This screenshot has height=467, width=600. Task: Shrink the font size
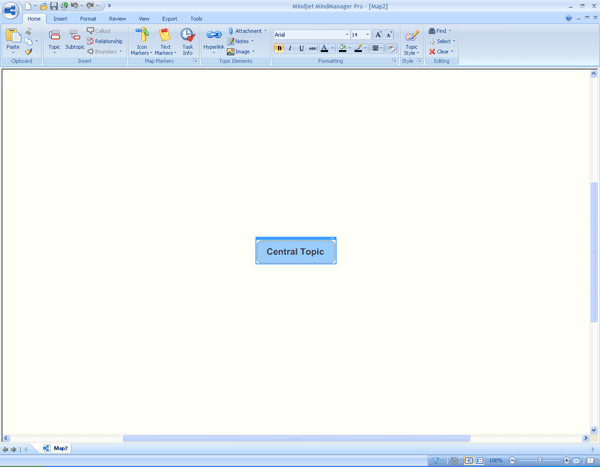coord(389,34)
